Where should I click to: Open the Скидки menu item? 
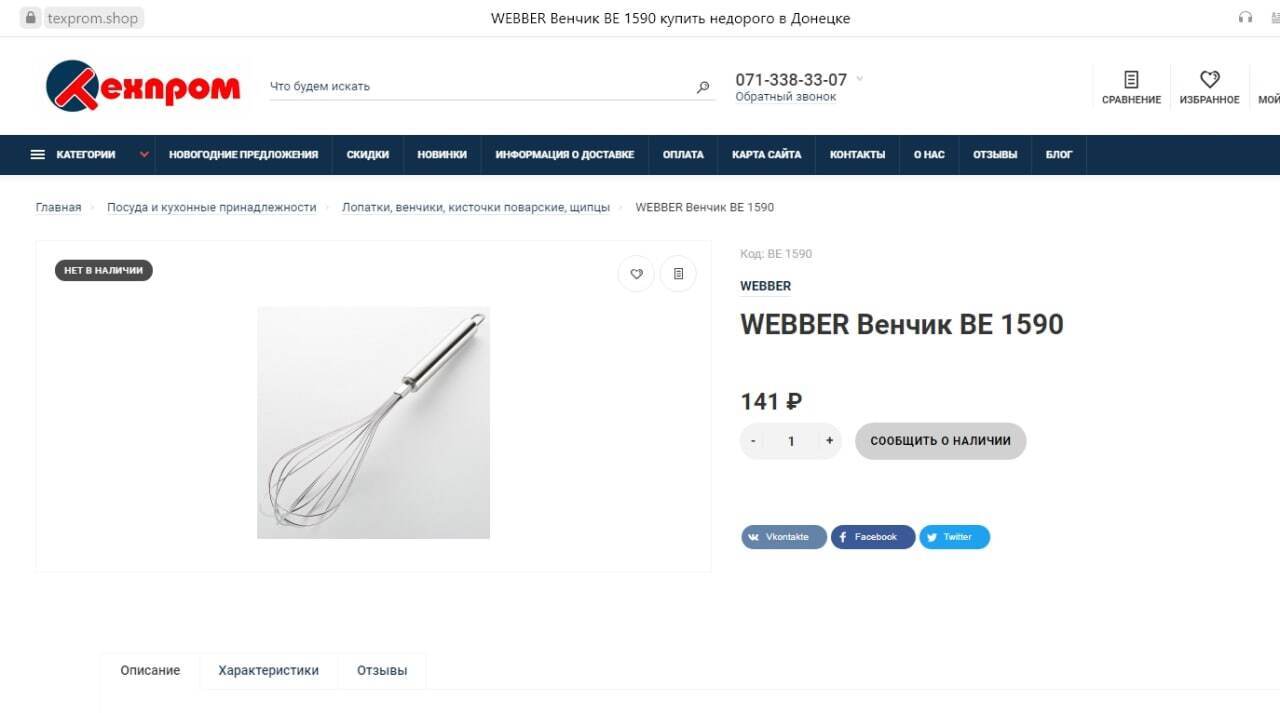pos(368,155)
